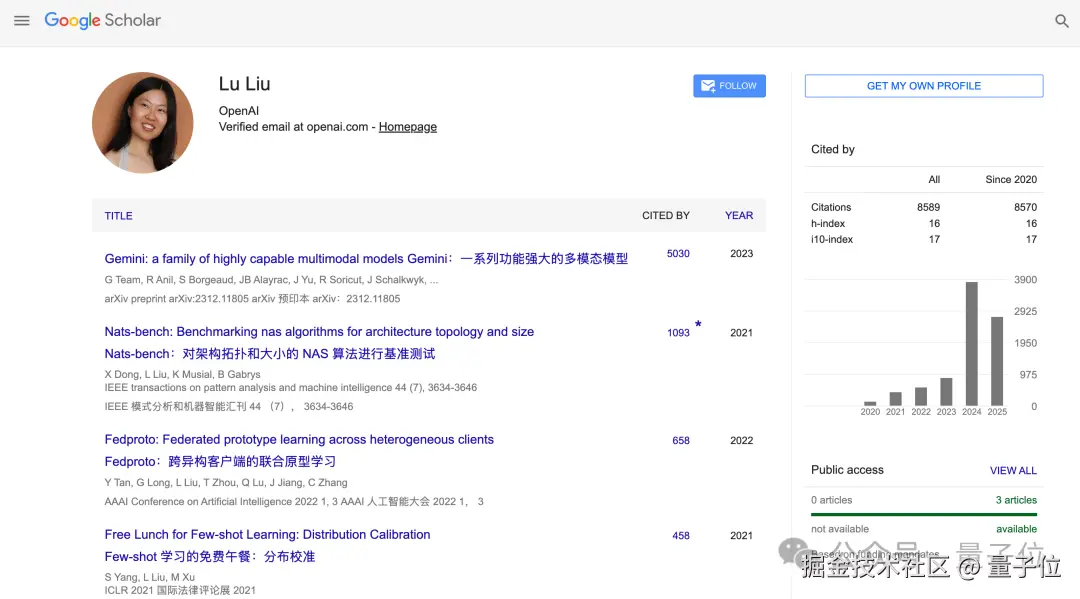
Task: Click the envelope icon in Follow button
Action: [707, 86]
